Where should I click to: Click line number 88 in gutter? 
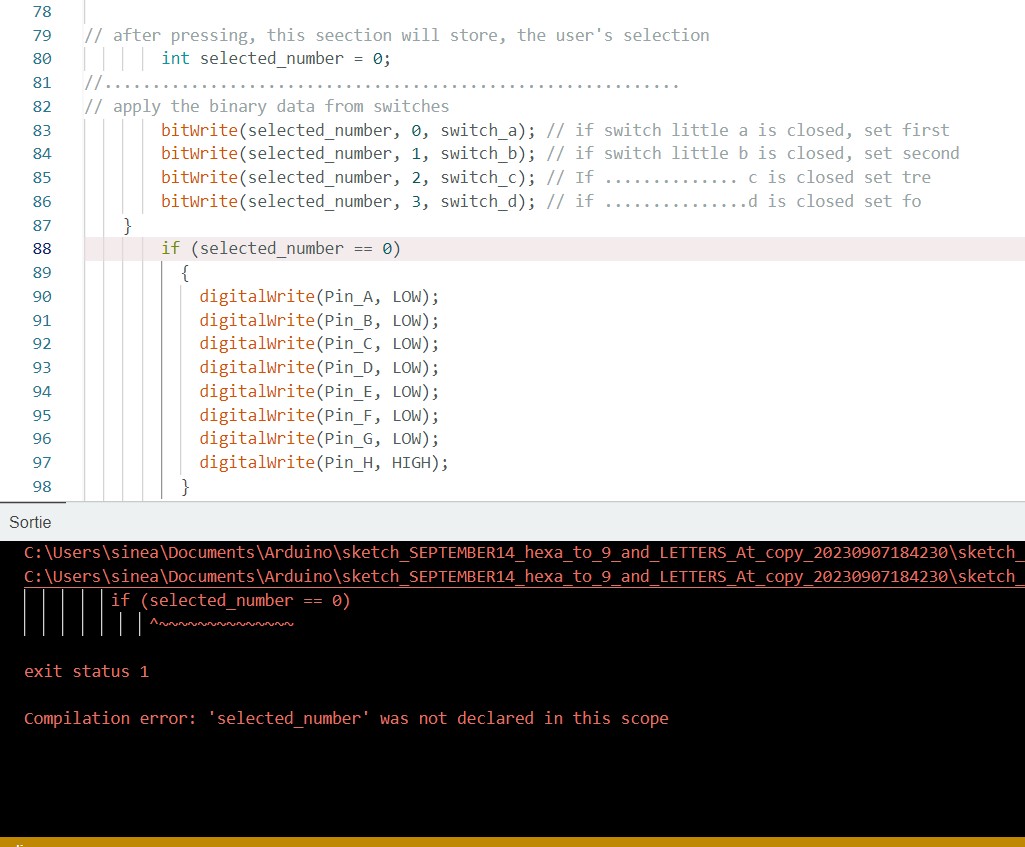pos(42,249)
